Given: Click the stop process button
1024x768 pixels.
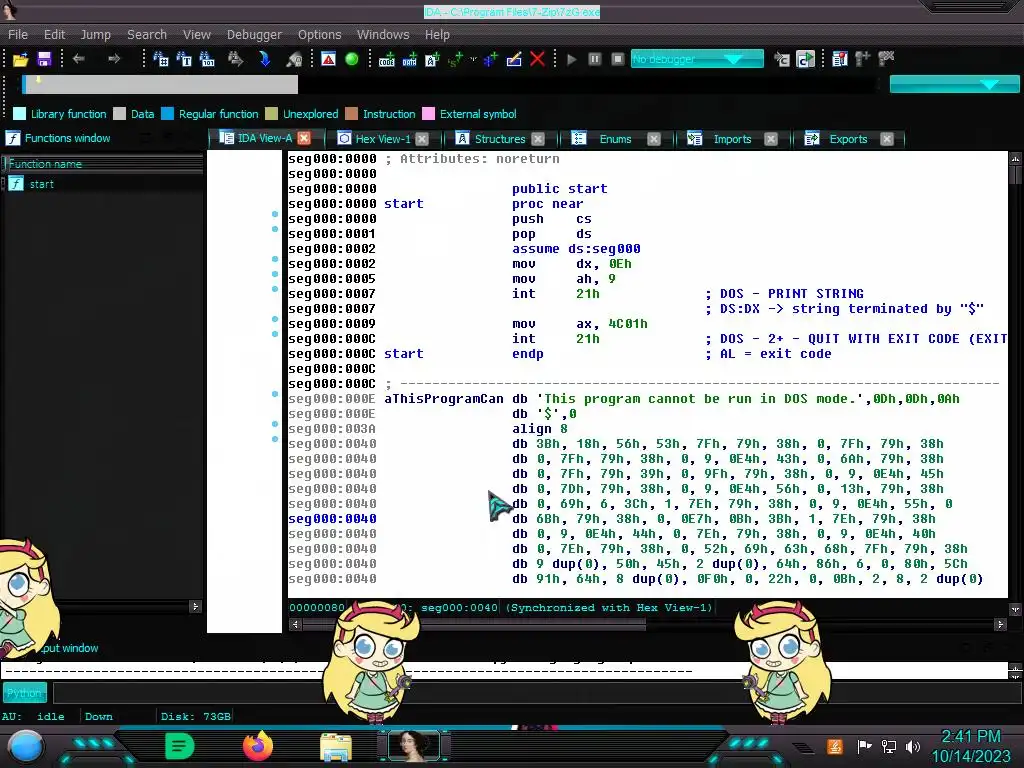Looking at the screenshot, I should point(618,59).
